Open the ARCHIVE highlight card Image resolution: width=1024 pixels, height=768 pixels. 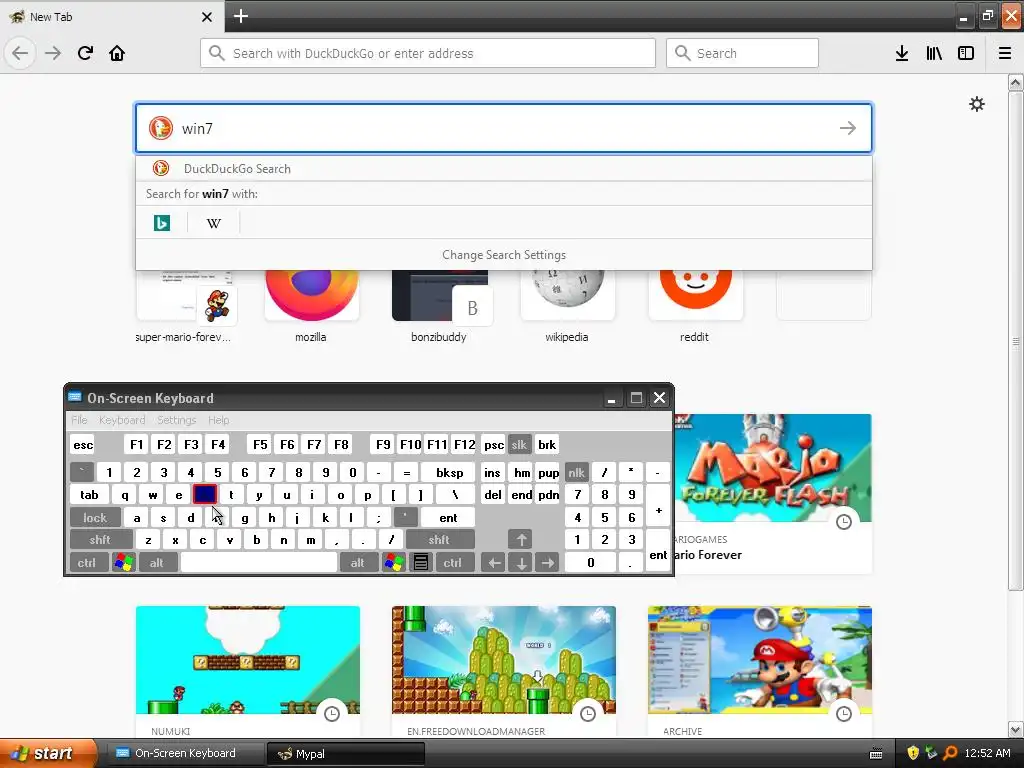tap(760, 673)
